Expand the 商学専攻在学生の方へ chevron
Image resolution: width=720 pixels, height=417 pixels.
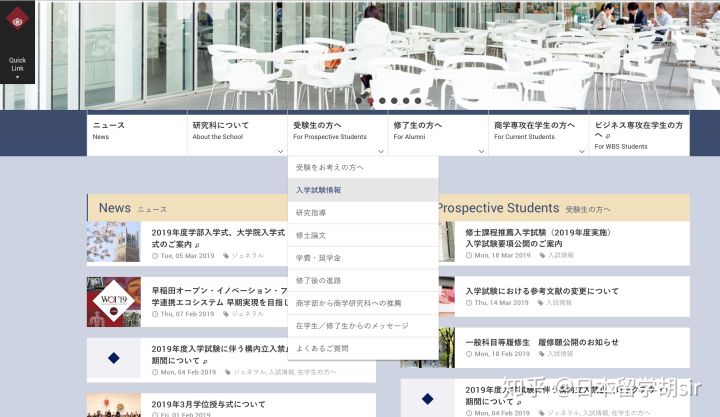(582, 151)
